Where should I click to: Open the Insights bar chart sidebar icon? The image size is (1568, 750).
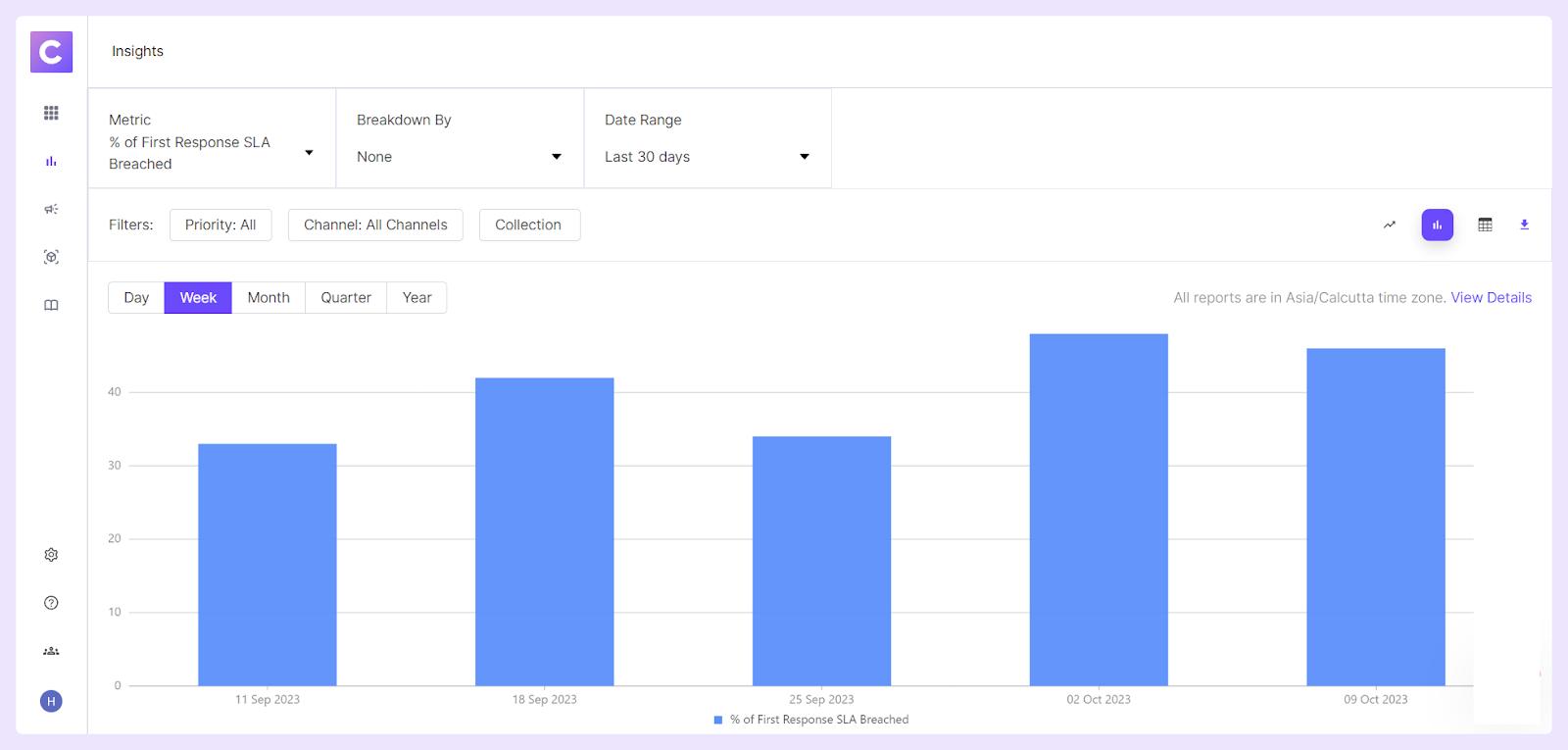(x=51, y=161)
